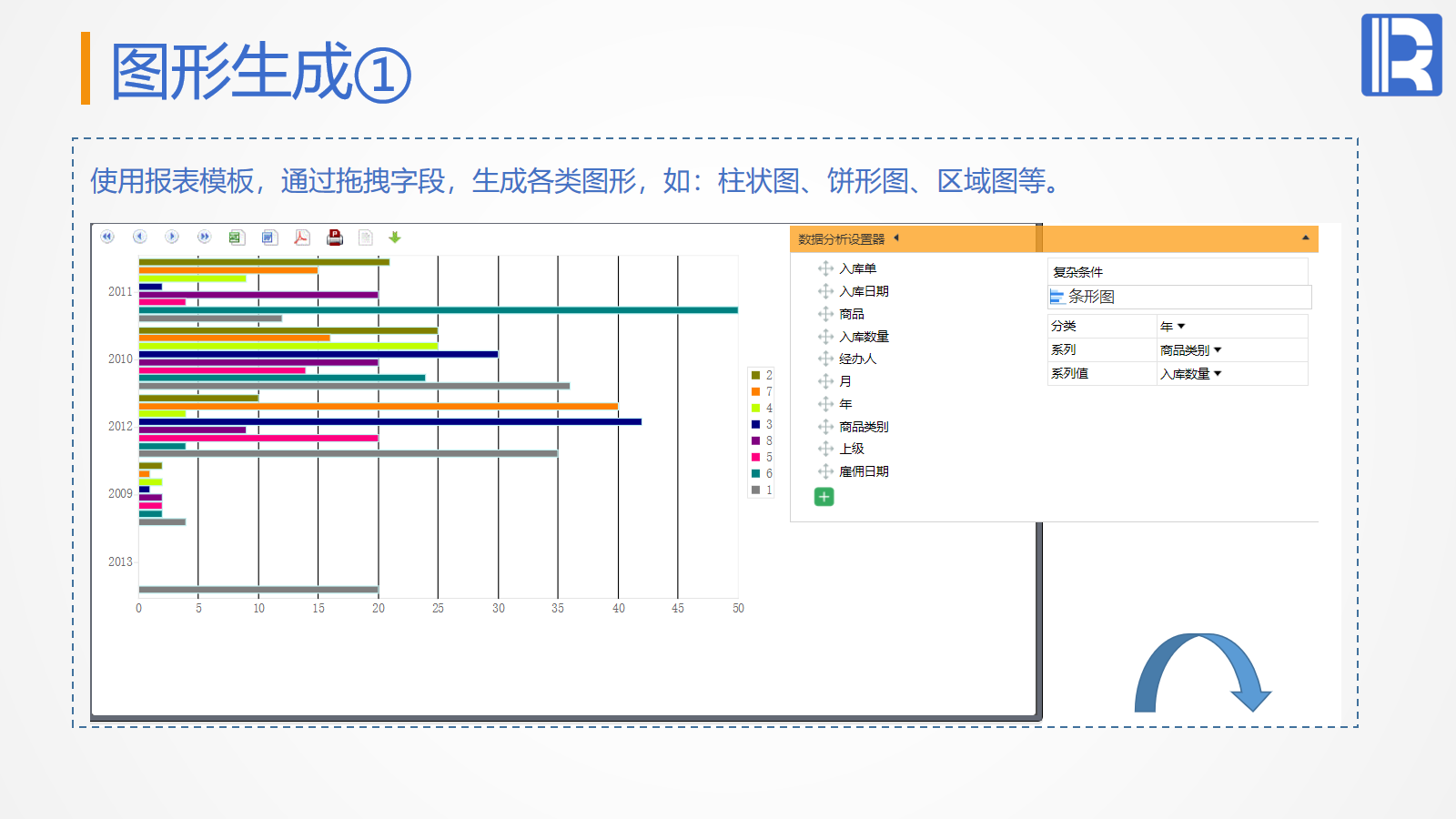Screen dimensions: 1456x819
Task: Go to the next report page
Action: tap(172, 237)
